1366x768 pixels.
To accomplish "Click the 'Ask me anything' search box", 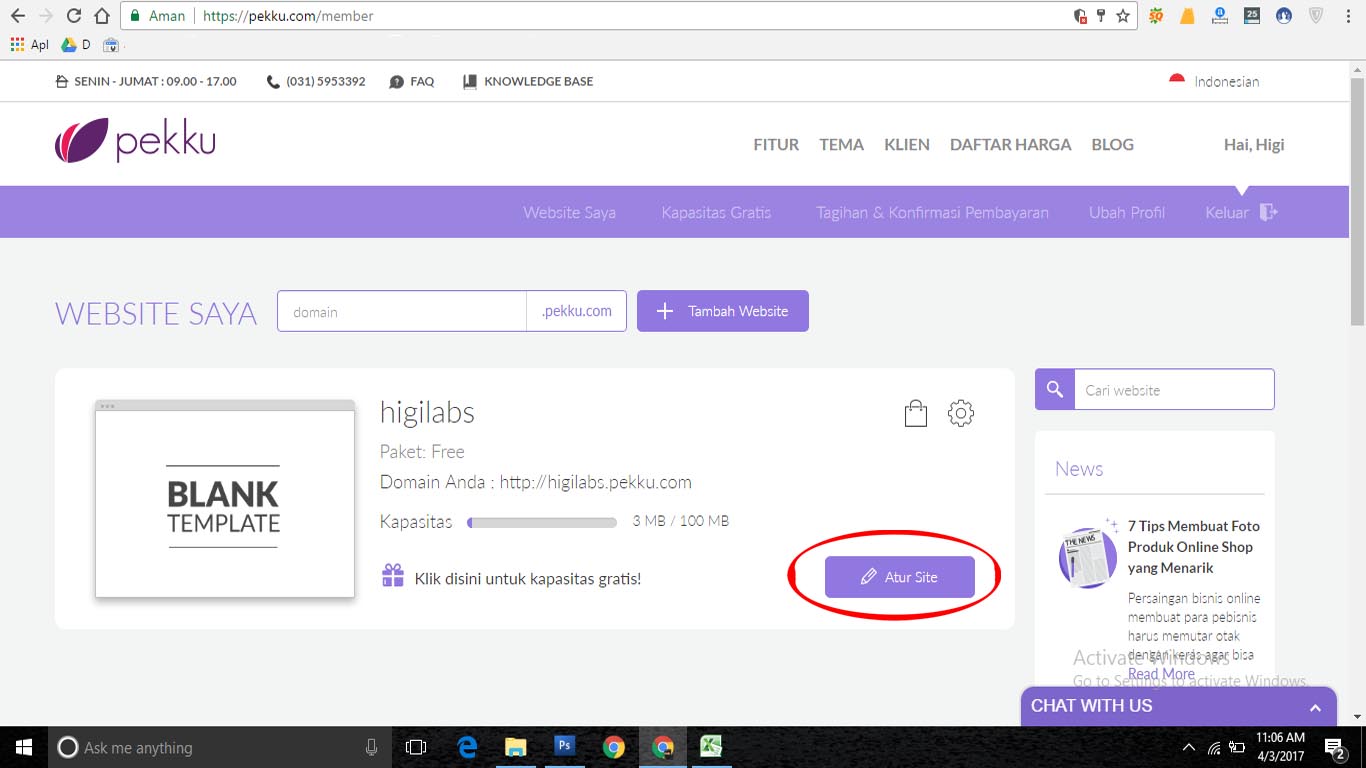I will [218, 747].
